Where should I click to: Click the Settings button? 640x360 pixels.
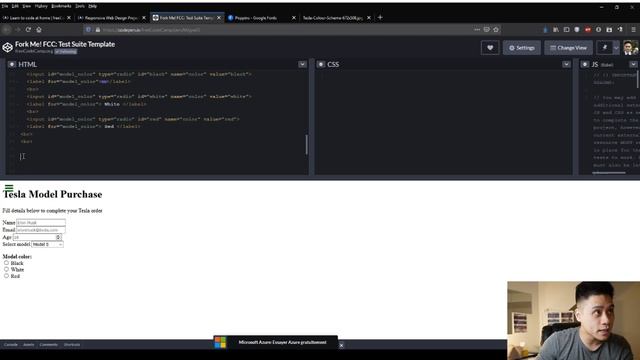click(x=522, y=48)
